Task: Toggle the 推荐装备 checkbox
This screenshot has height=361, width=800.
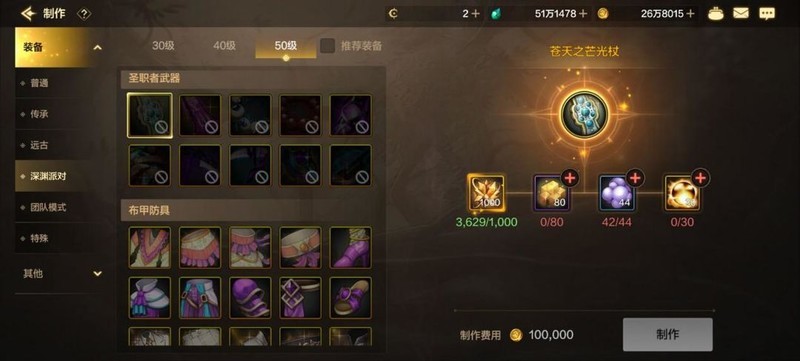Action: click(x=328, y=45)
